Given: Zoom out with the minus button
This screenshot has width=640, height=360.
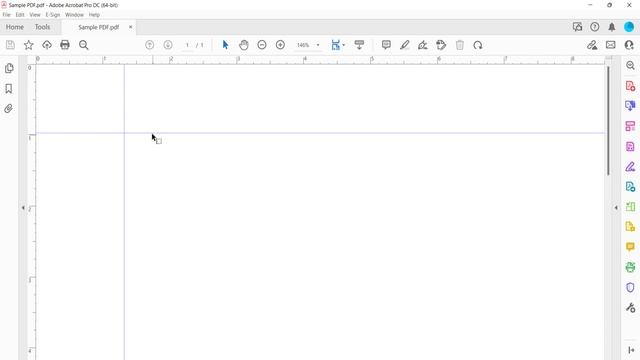Looking at the screenshot, I should (x=262, y=45).
